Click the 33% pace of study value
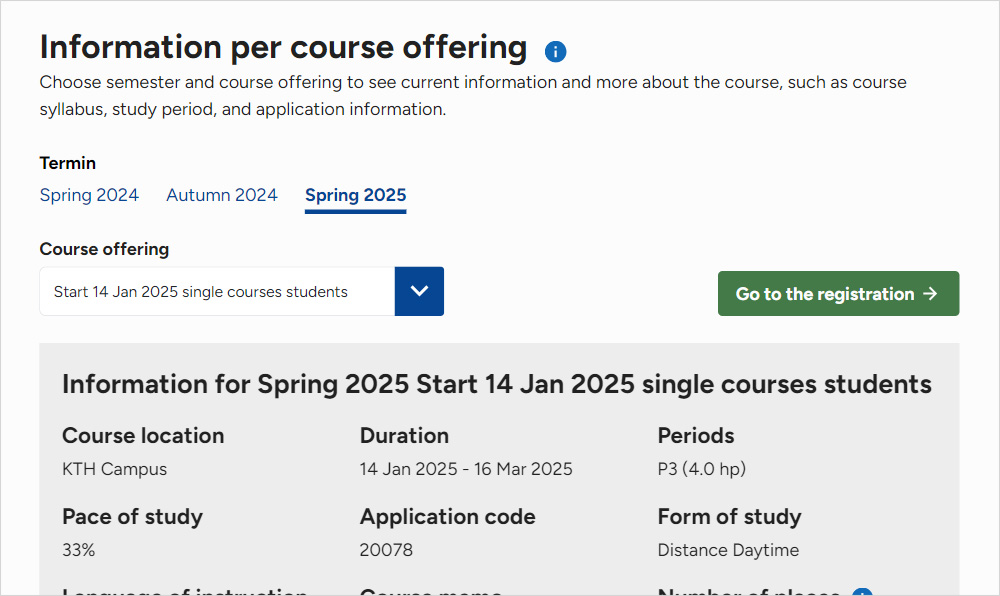1000x596 pixels. (79, 550)
